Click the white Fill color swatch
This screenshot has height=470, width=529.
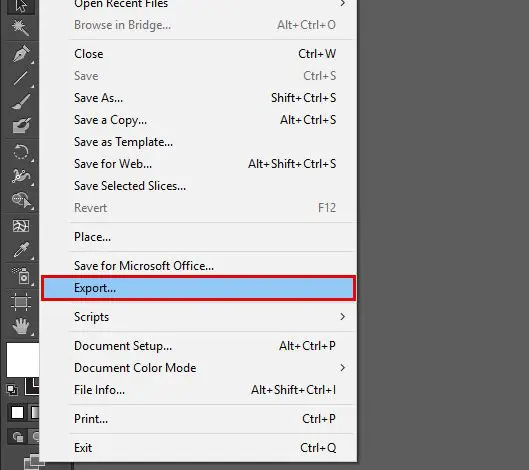[x=23, y=360]
